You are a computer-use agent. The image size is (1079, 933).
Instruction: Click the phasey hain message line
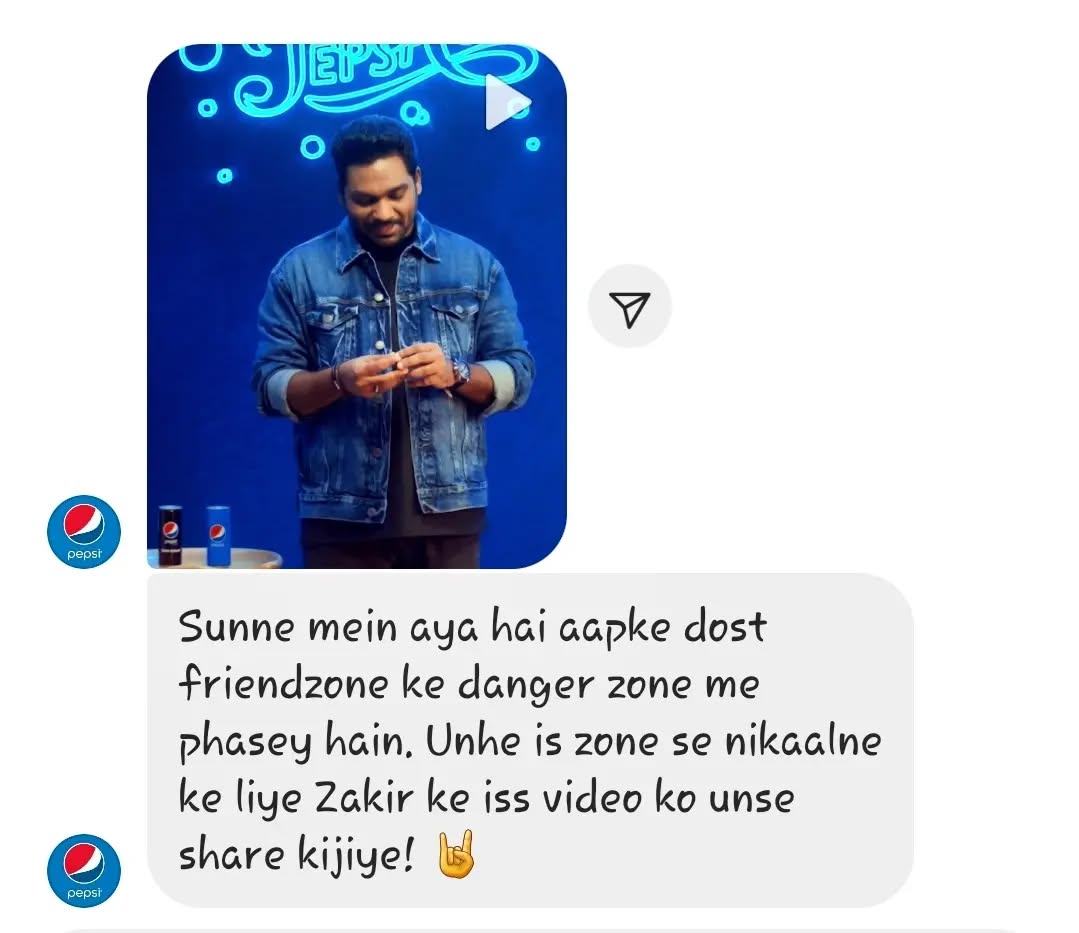point(530,742)
